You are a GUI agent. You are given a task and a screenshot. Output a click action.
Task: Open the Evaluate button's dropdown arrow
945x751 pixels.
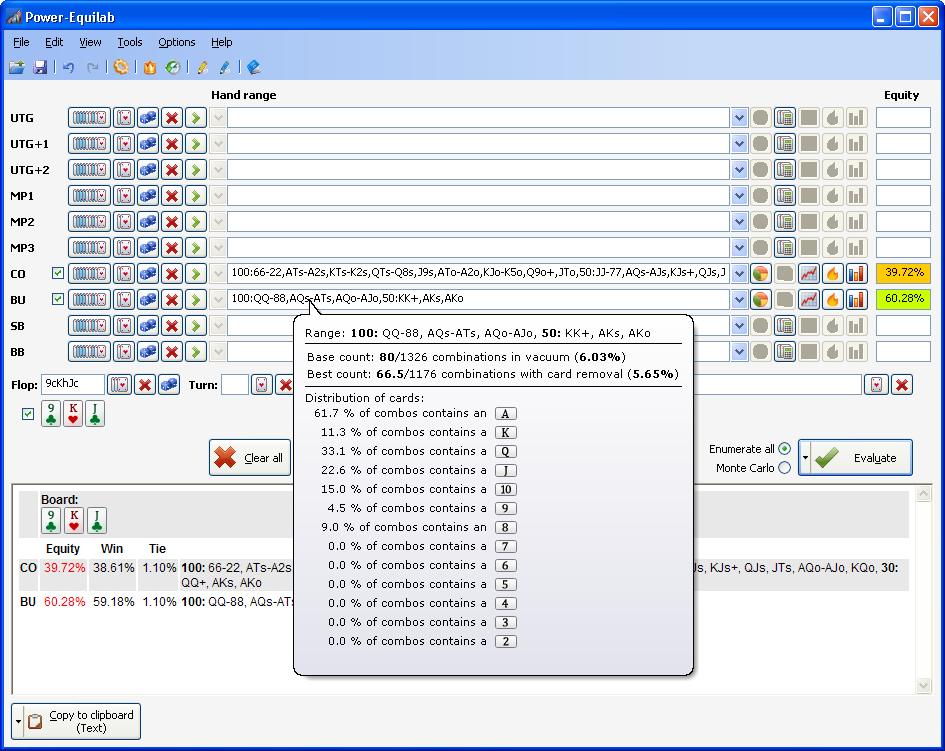point(805,457)
